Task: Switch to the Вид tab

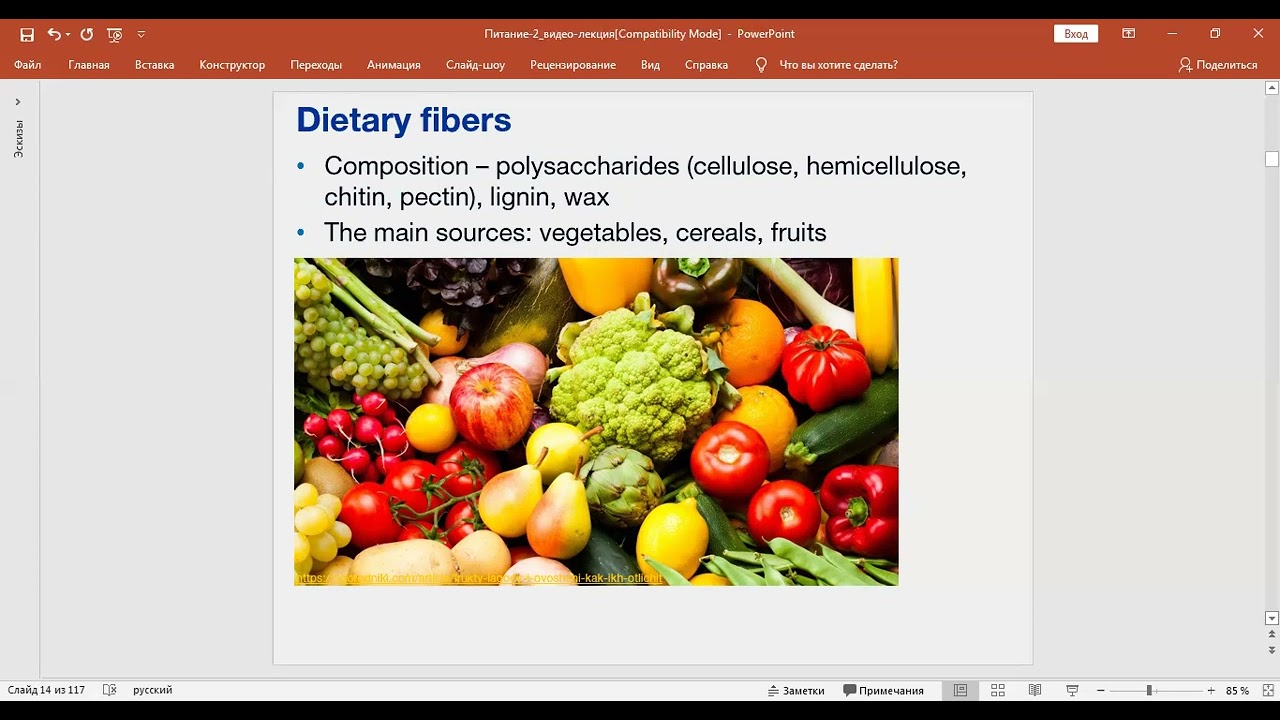Action: 651,64
